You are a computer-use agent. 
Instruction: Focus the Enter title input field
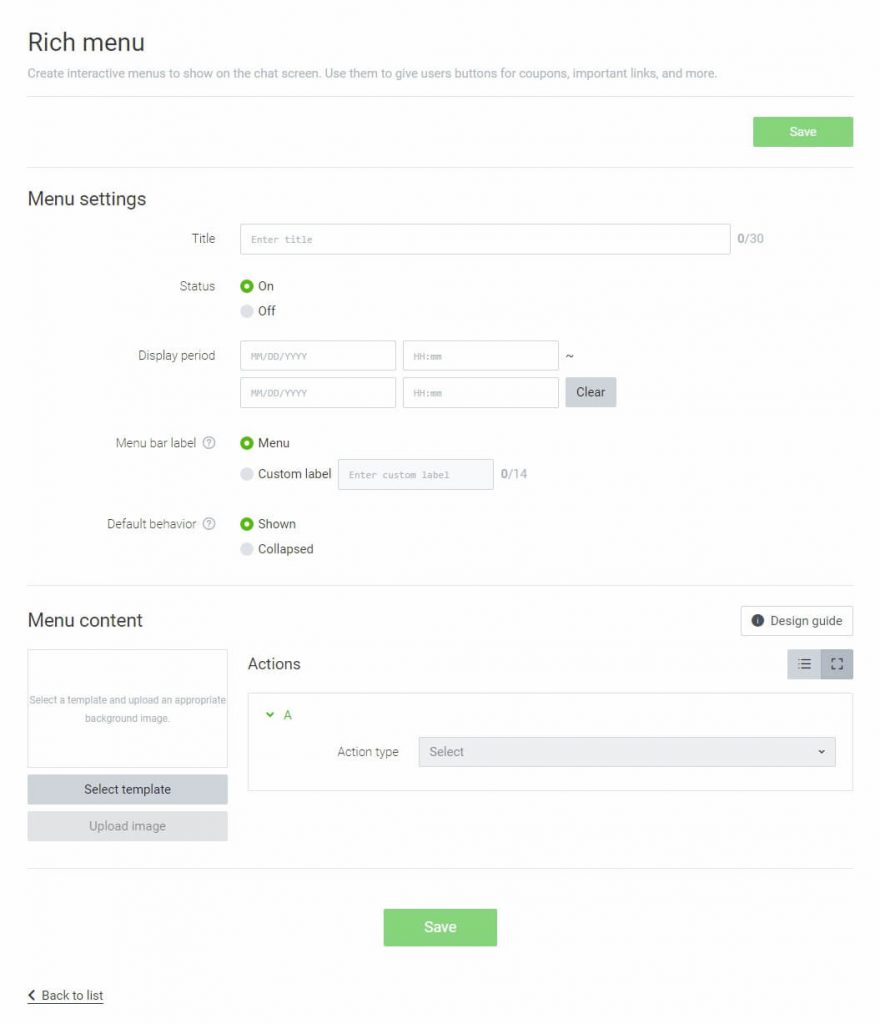tap(485, 239)
